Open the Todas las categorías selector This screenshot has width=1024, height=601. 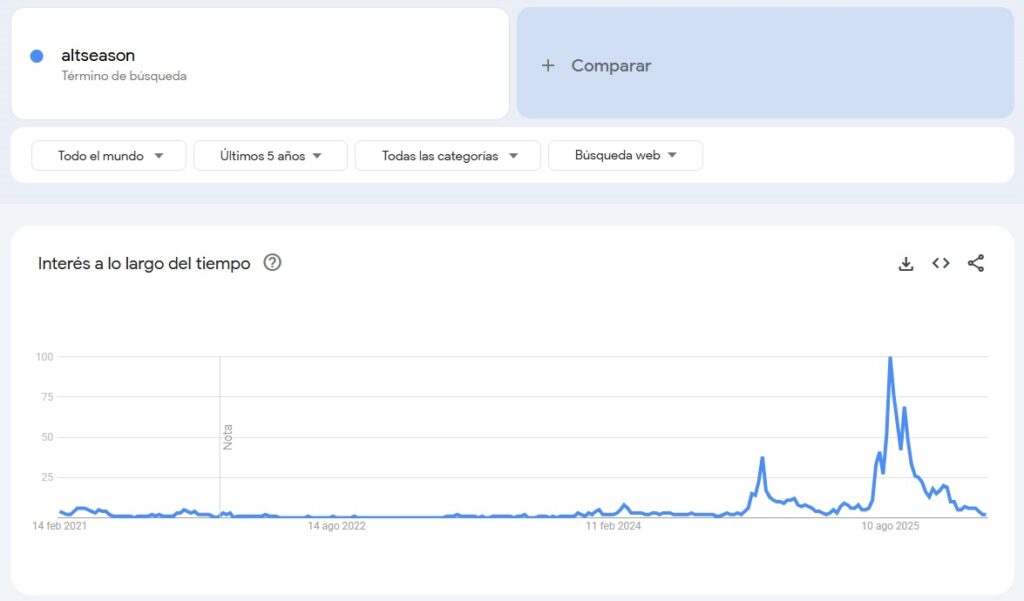pyautogui.click(x=447, y=155)
